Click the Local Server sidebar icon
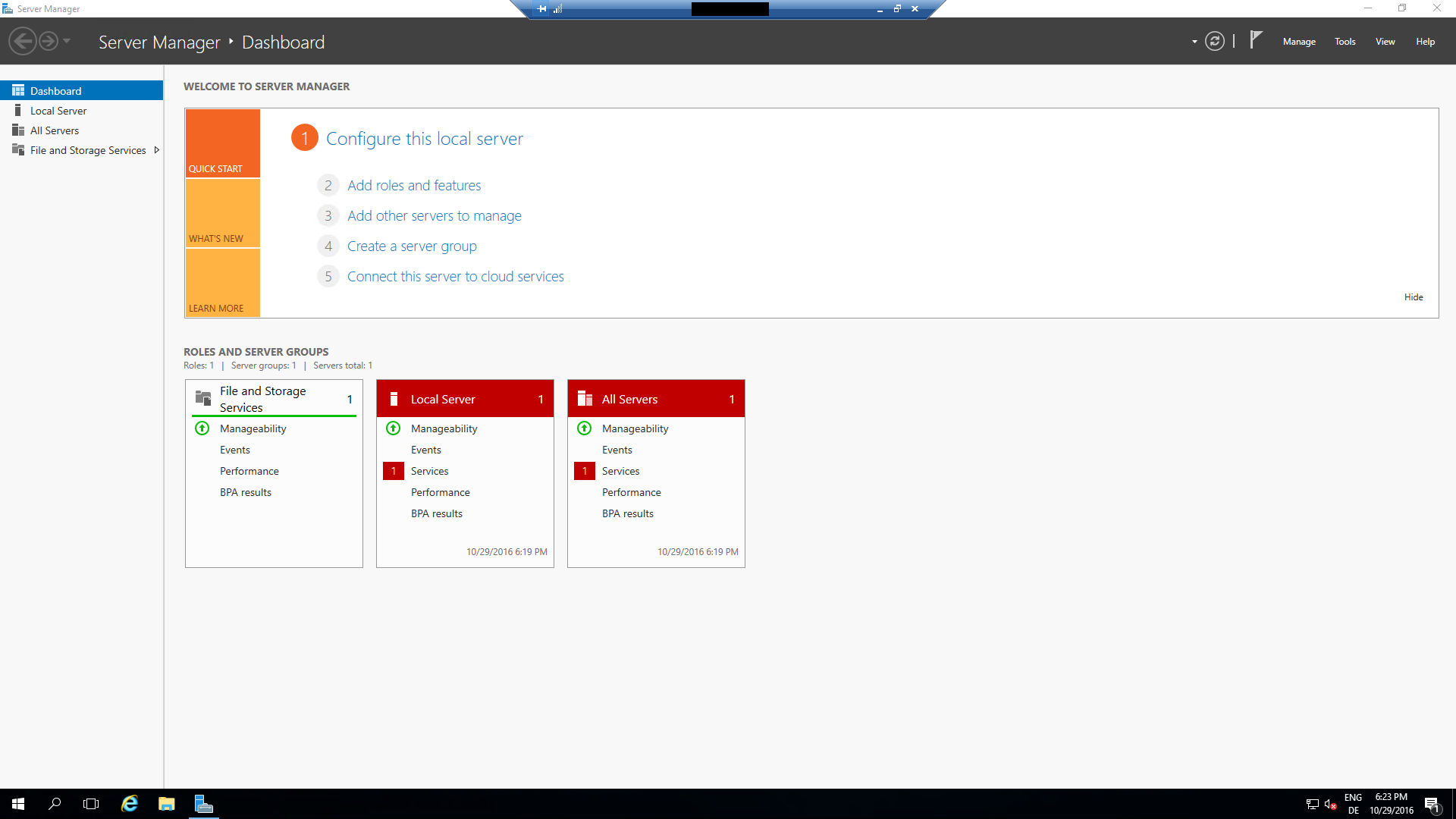1456x819 pixels. click(x=18, y=111)
